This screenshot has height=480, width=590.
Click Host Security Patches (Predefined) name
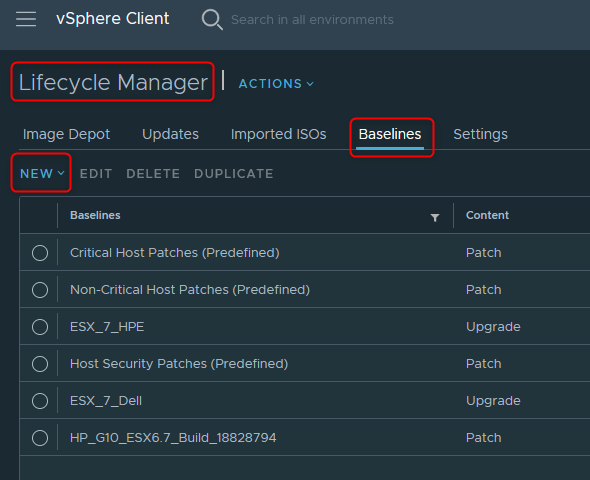click(x=179, y=363)
